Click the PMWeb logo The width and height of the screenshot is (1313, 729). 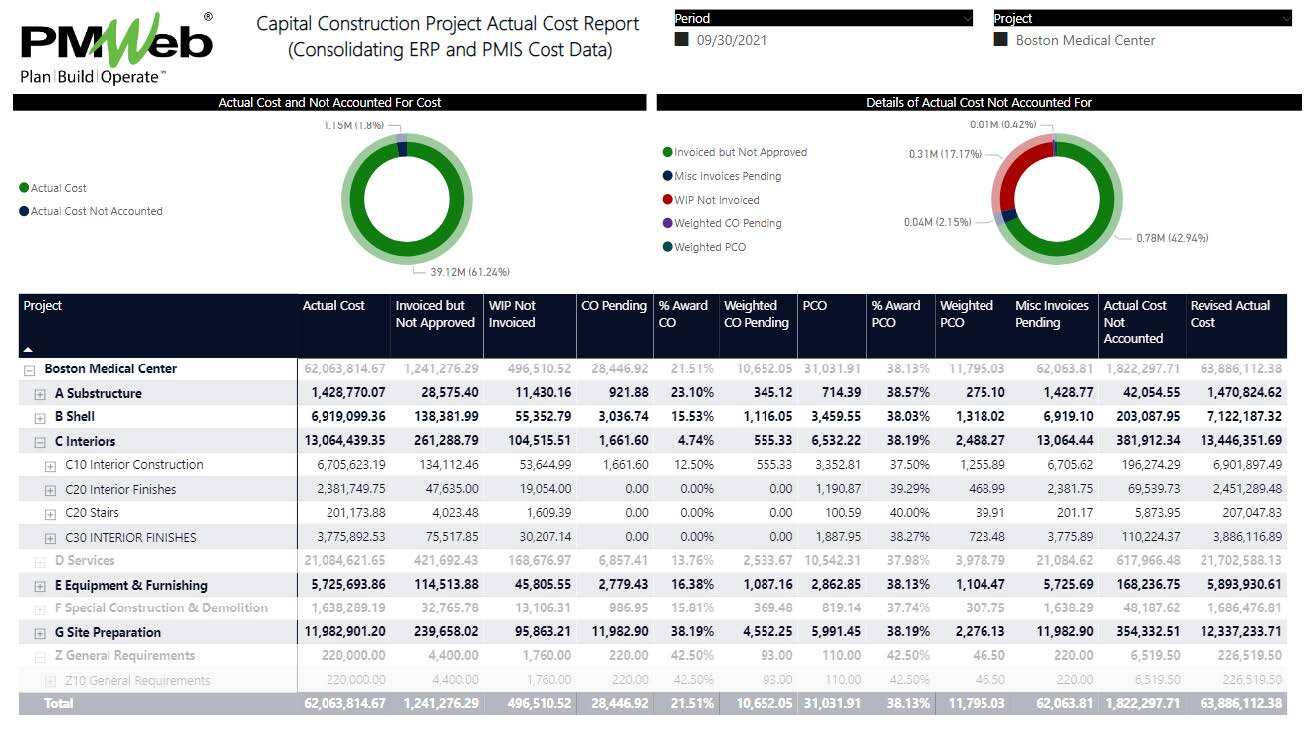[117, 48]
